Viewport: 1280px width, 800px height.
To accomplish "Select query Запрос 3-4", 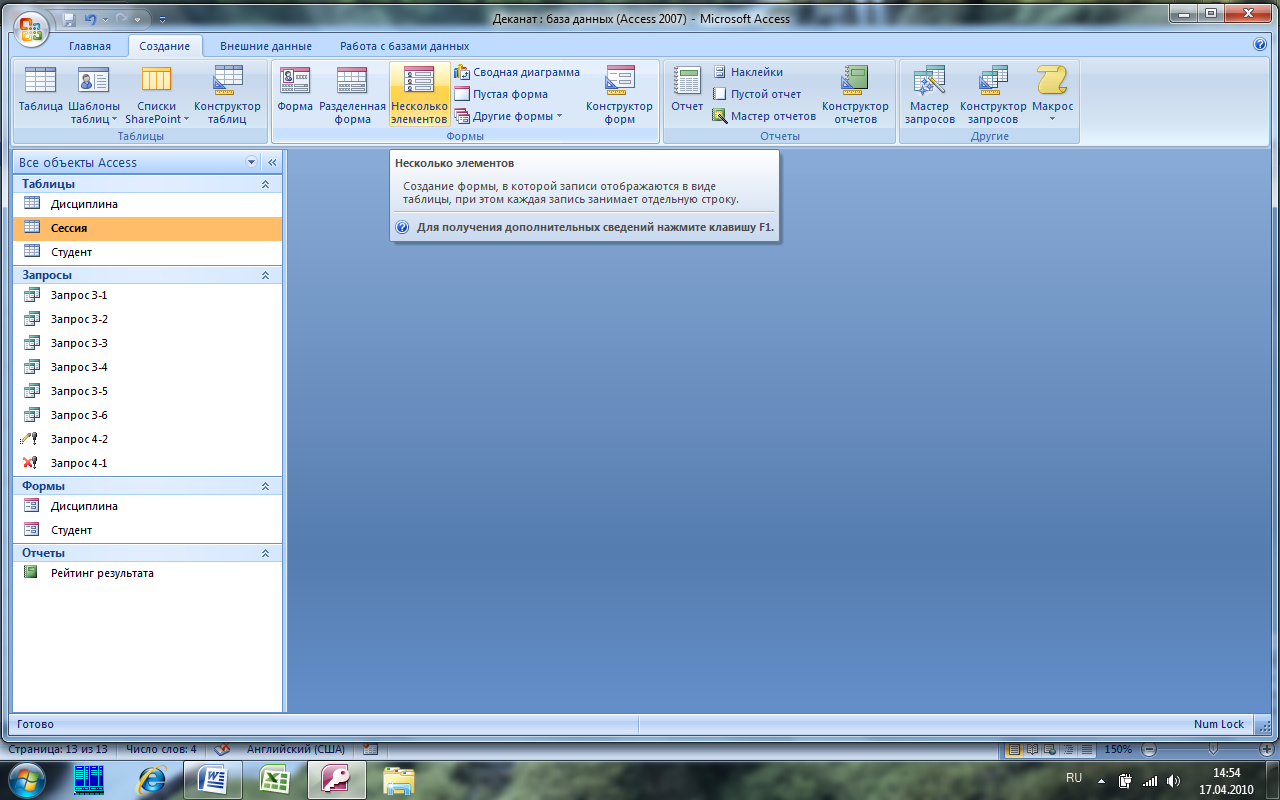I will [x=148, y=367].
